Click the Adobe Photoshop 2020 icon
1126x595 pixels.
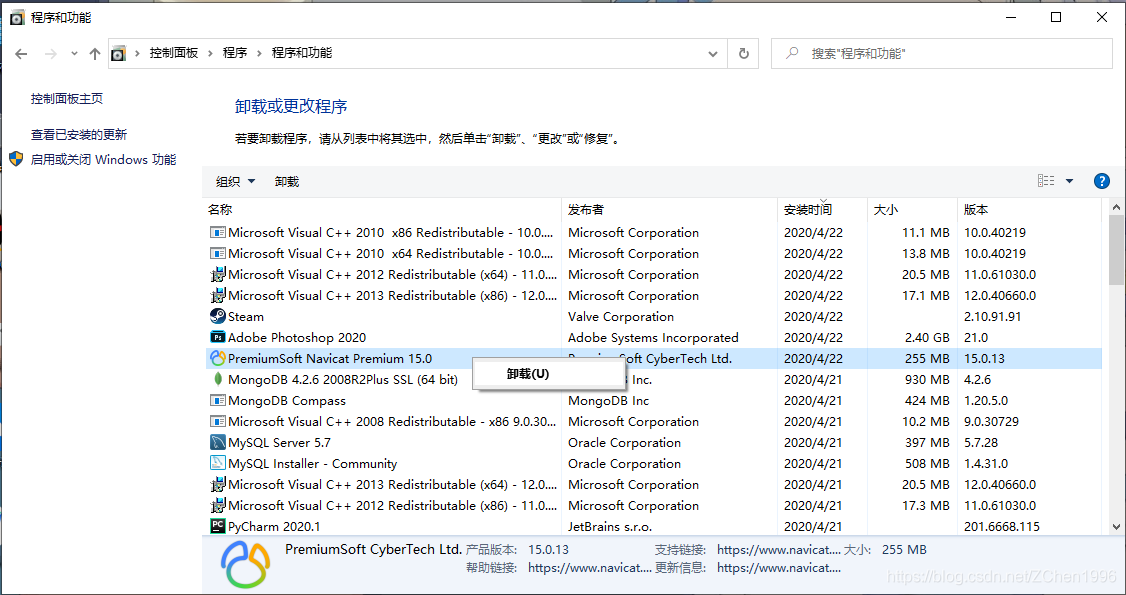point(218,337)
